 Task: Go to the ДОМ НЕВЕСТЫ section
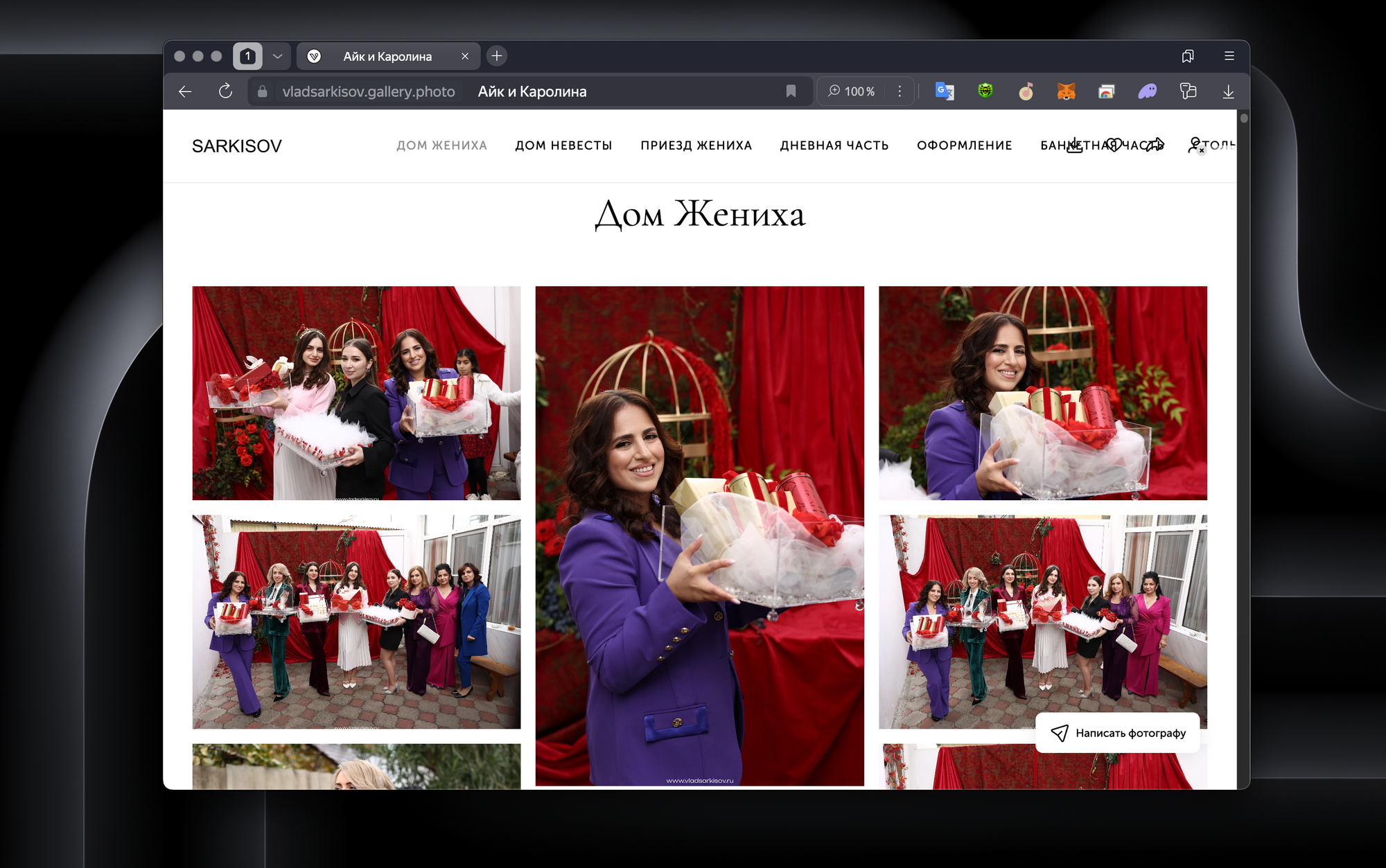(x=563, y=145)
